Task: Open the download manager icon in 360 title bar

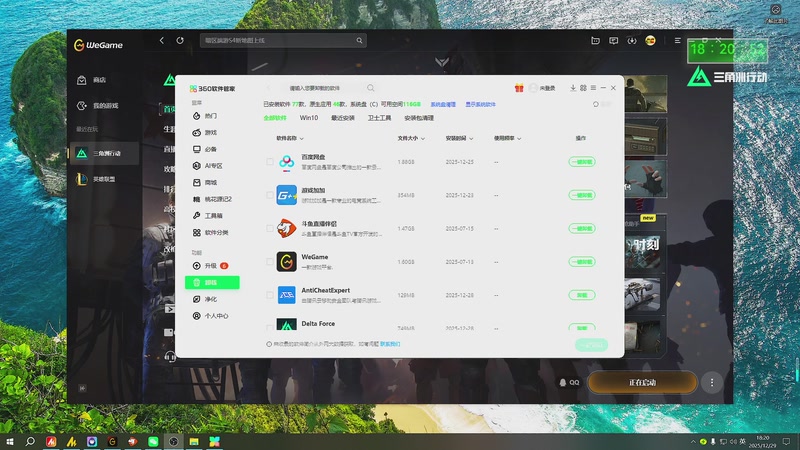Action: tap(573, 88)
